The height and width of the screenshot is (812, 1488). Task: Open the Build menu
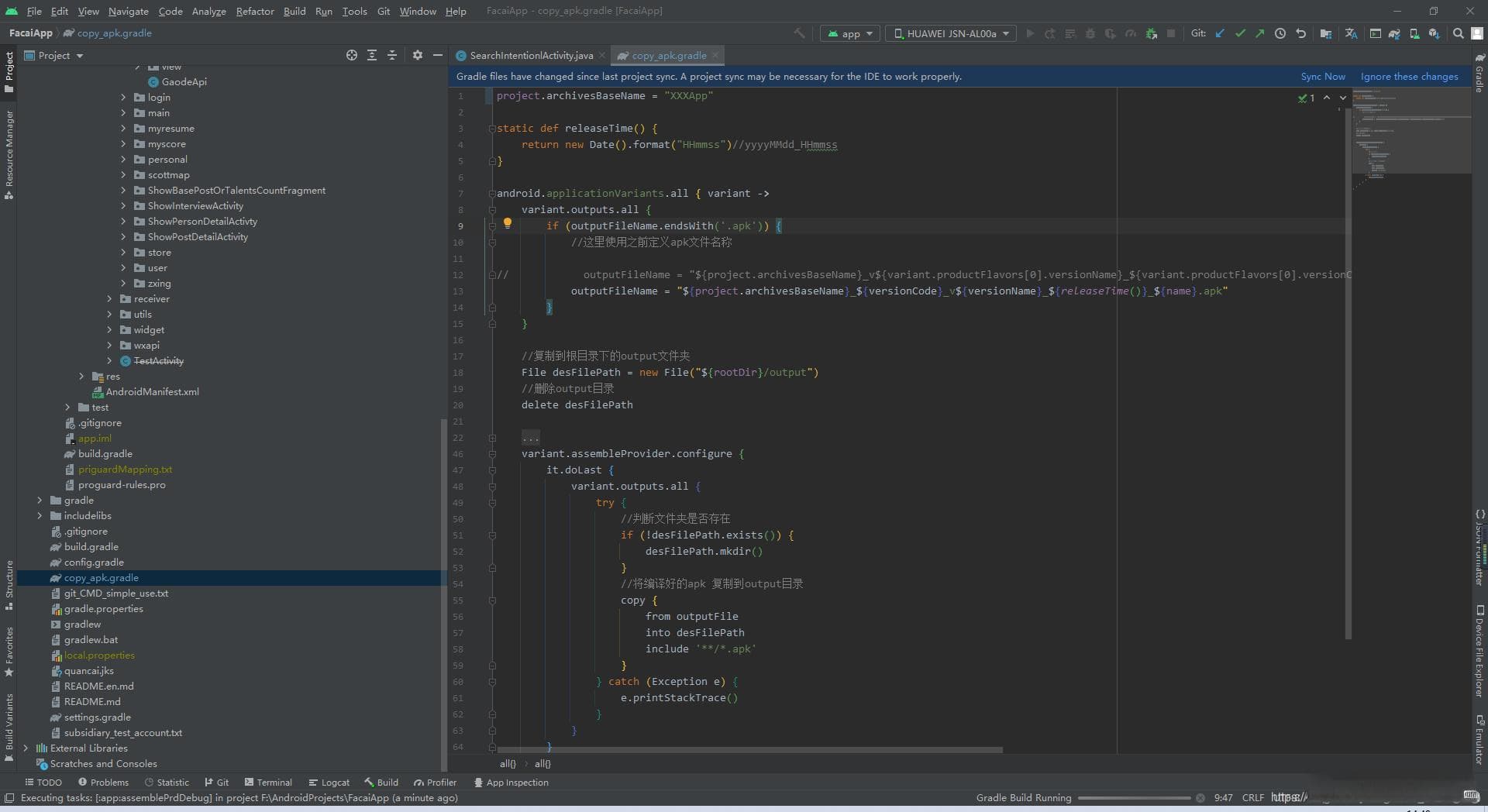(x=294, y=11)
